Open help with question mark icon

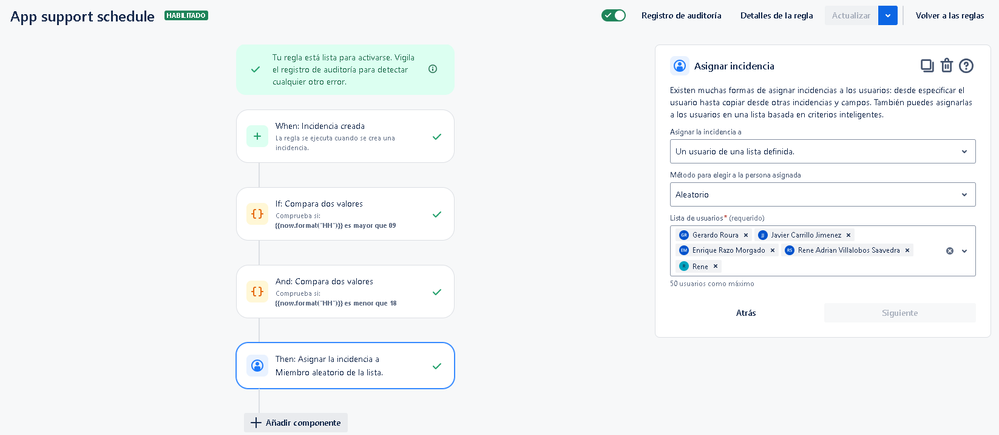(x=967, y=65)
